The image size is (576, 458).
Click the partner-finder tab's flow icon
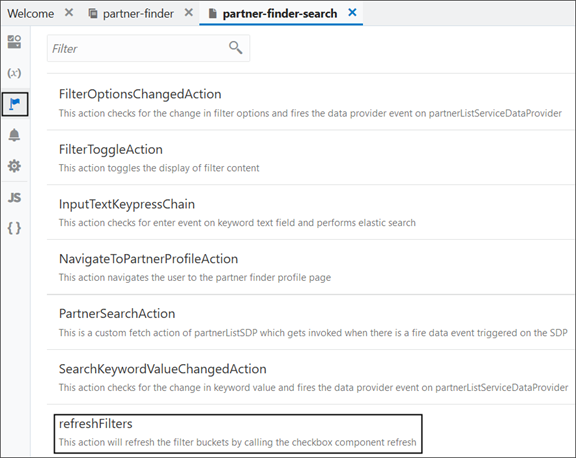coord(93,14)
